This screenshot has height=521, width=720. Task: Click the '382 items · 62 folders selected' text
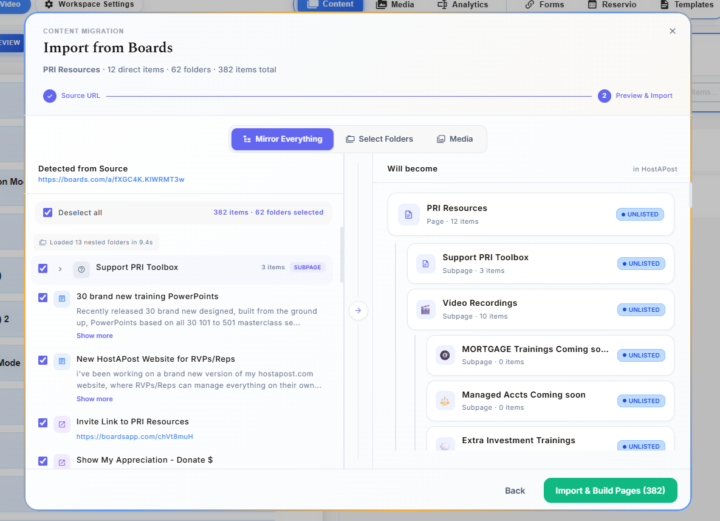(268, 213)
